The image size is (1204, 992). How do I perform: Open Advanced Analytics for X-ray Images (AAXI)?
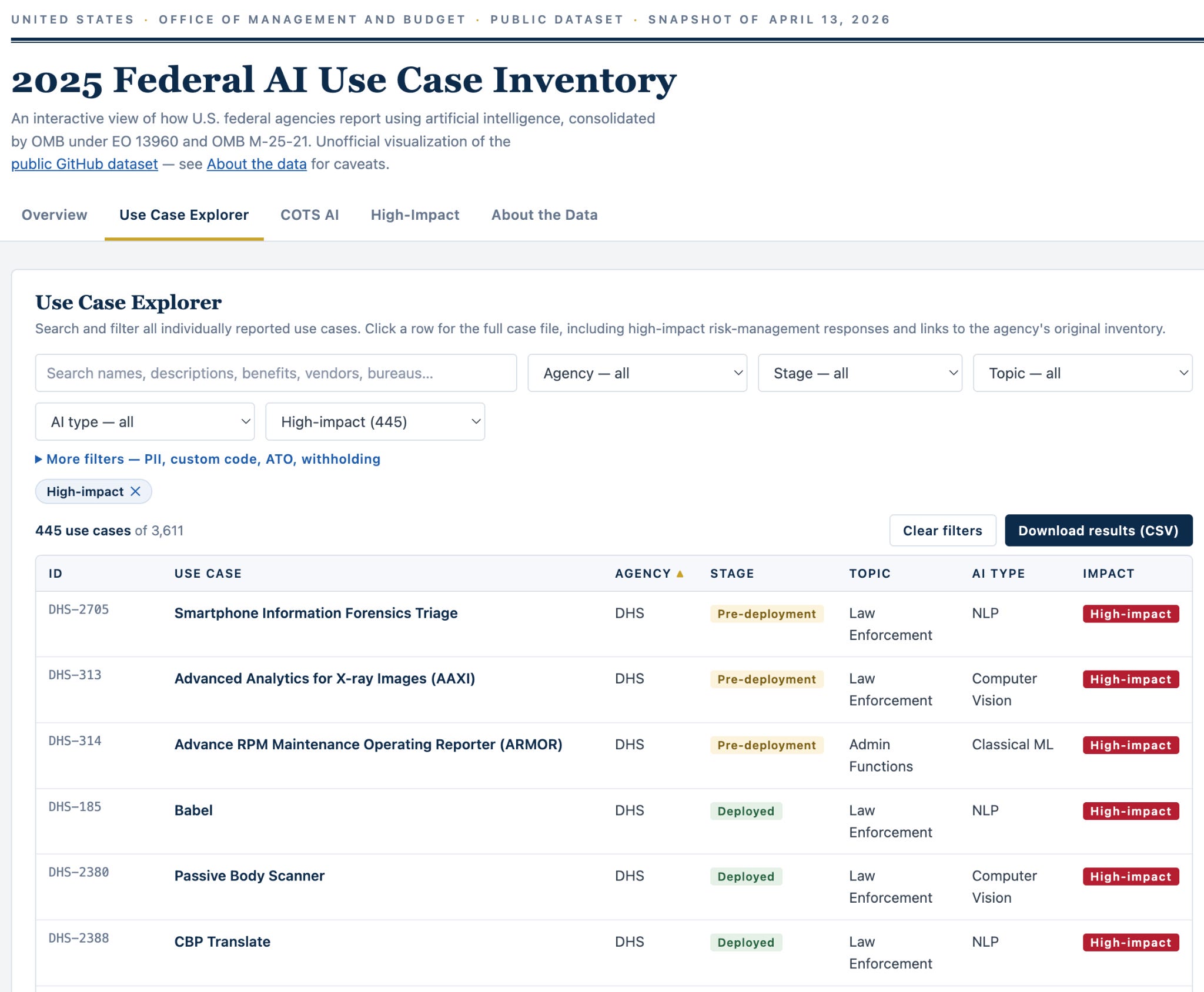tap(614, 690)
